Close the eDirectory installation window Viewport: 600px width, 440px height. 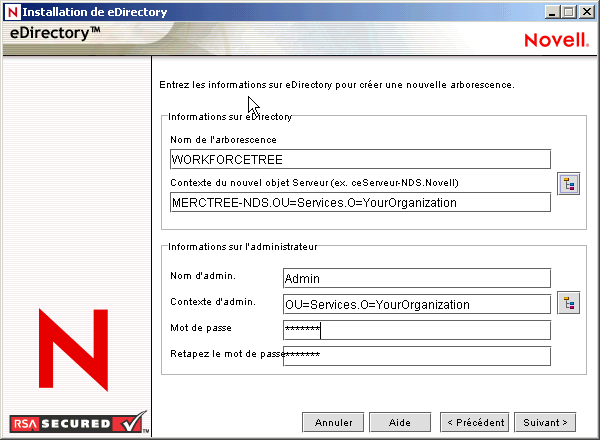click(587, 12)
